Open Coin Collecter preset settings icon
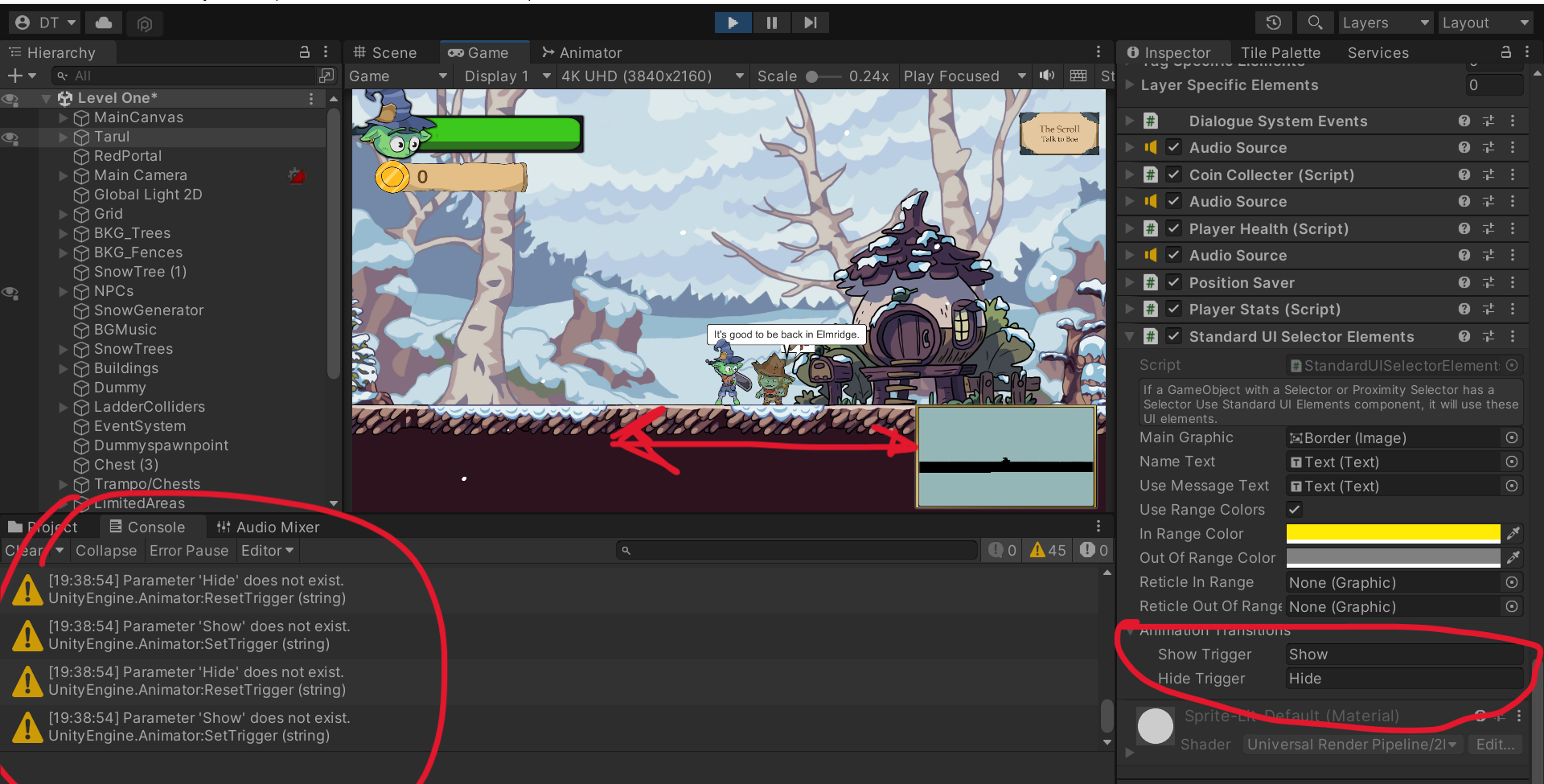The image size is (1544, 784). (1489, 174)
